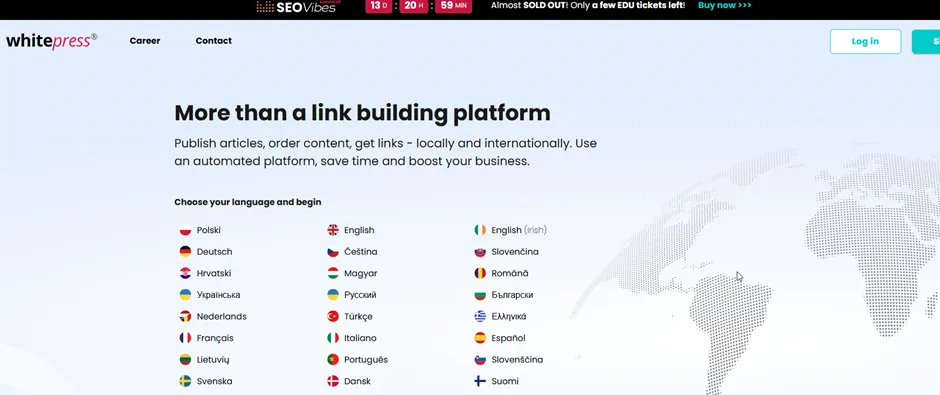The width and height of the screenshot is (940, 395).
Task: Pick the Slovenčina language link
Action: tap(515, 252)
